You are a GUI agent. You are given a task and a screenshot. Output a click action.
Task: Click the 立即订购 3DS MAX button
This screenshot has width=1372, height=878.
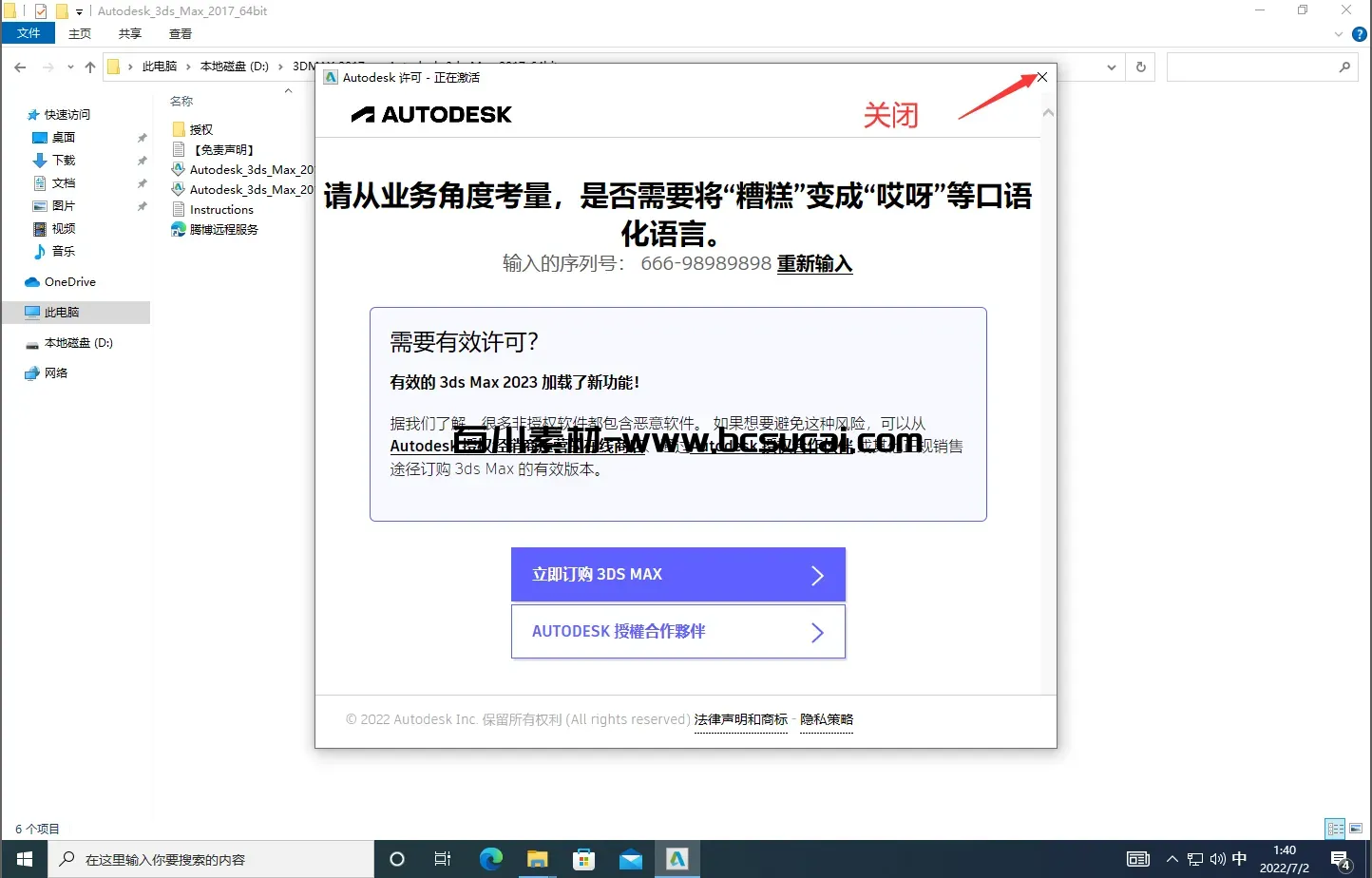pos(677,574)
